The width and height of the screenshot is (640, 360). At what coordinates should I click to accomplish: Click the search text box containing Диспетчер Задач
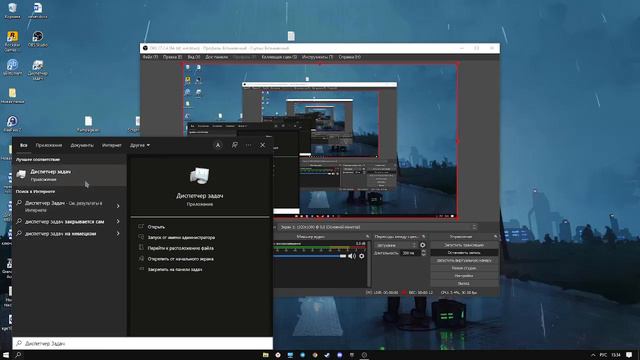[143, 343]
